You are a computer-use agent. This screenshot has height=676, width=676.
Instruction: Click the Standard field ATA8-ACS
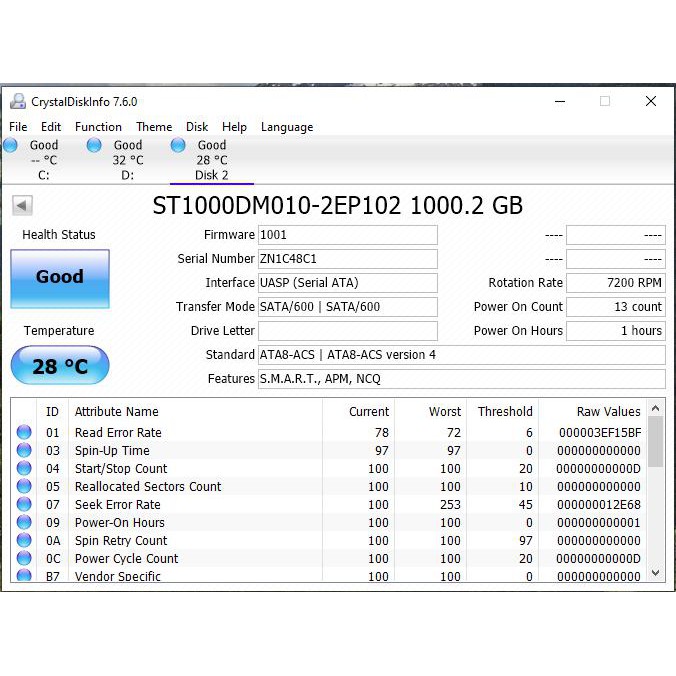point(462,355)
